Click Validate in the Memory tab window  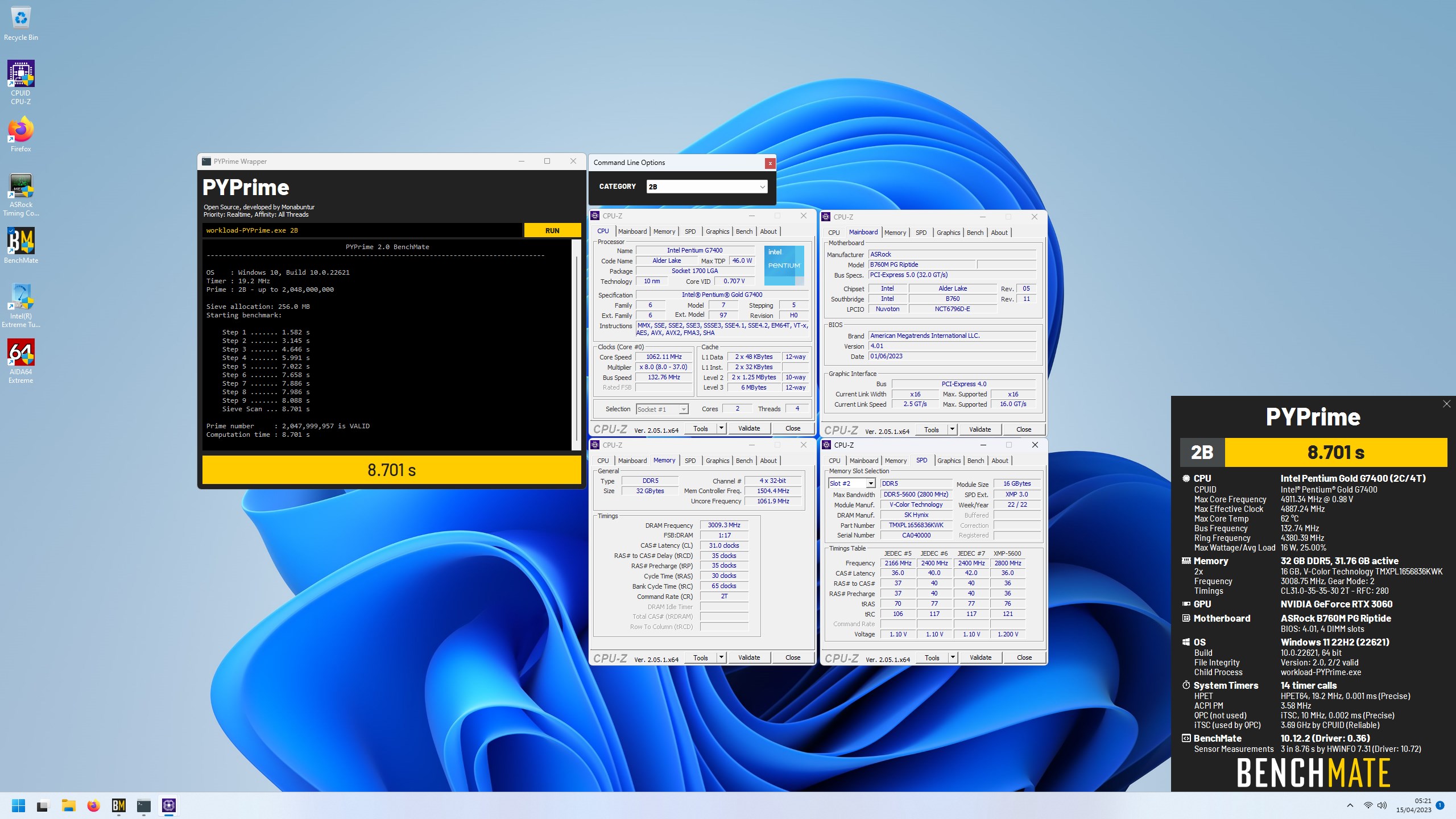coord(749,658)
